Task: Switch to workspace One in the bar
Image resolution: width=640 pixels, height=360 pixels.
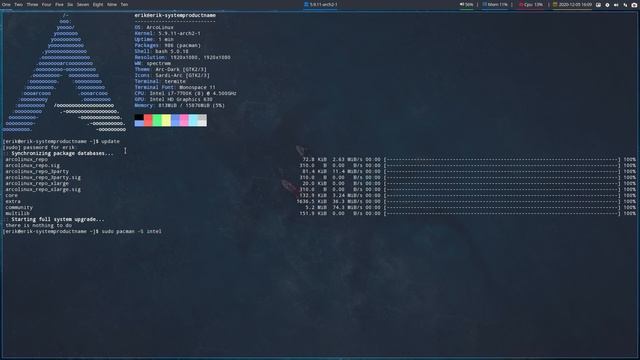Action: pos(6,4)
